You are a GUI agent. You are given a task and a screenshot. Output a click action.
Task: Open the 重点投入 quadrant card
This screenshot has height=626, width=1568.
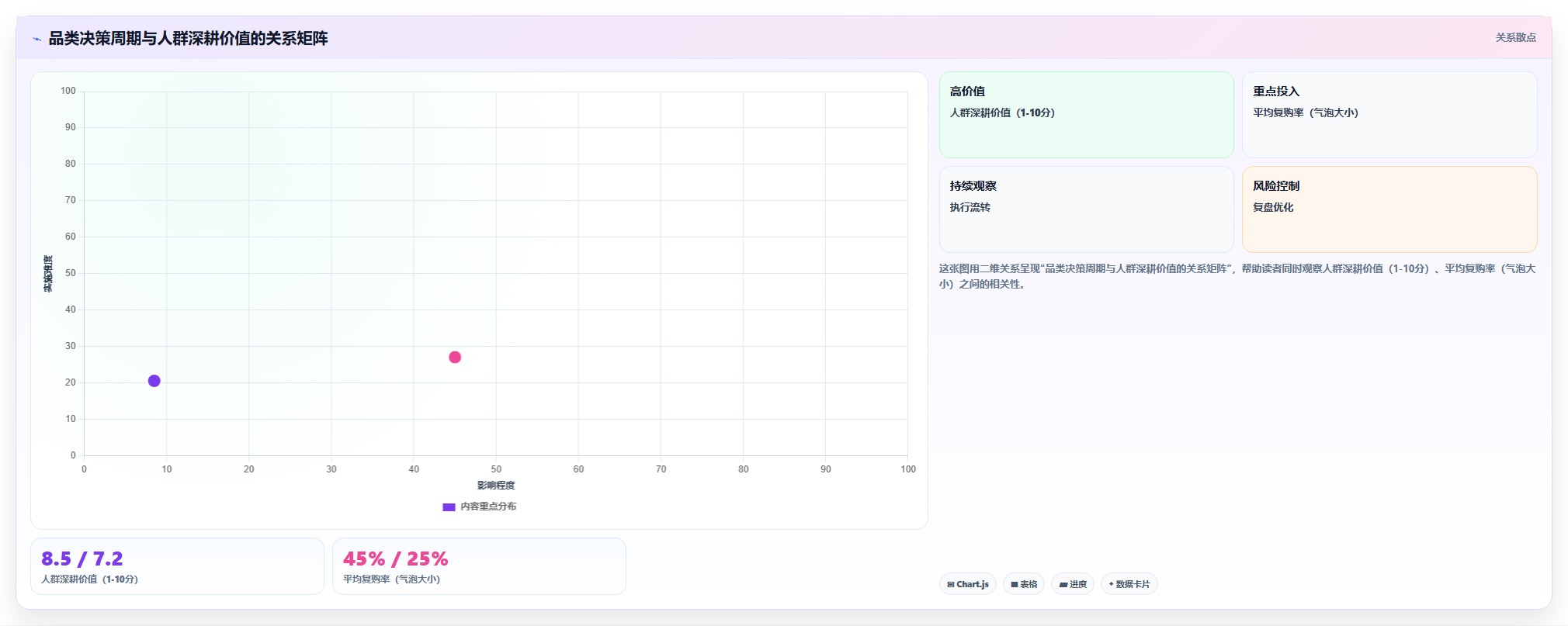point(1389,115)
